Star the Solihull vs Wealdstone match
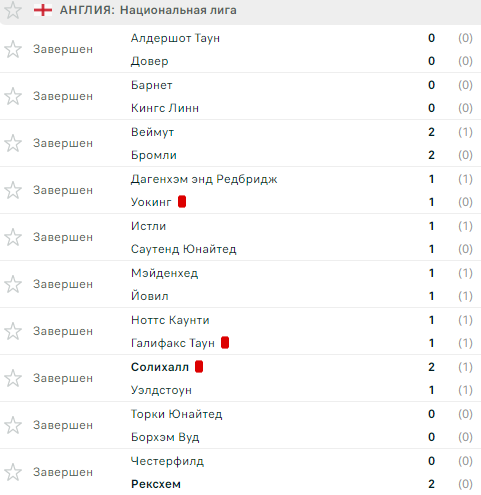This screenshot has width=481, height=495. (x=13, y=378)
